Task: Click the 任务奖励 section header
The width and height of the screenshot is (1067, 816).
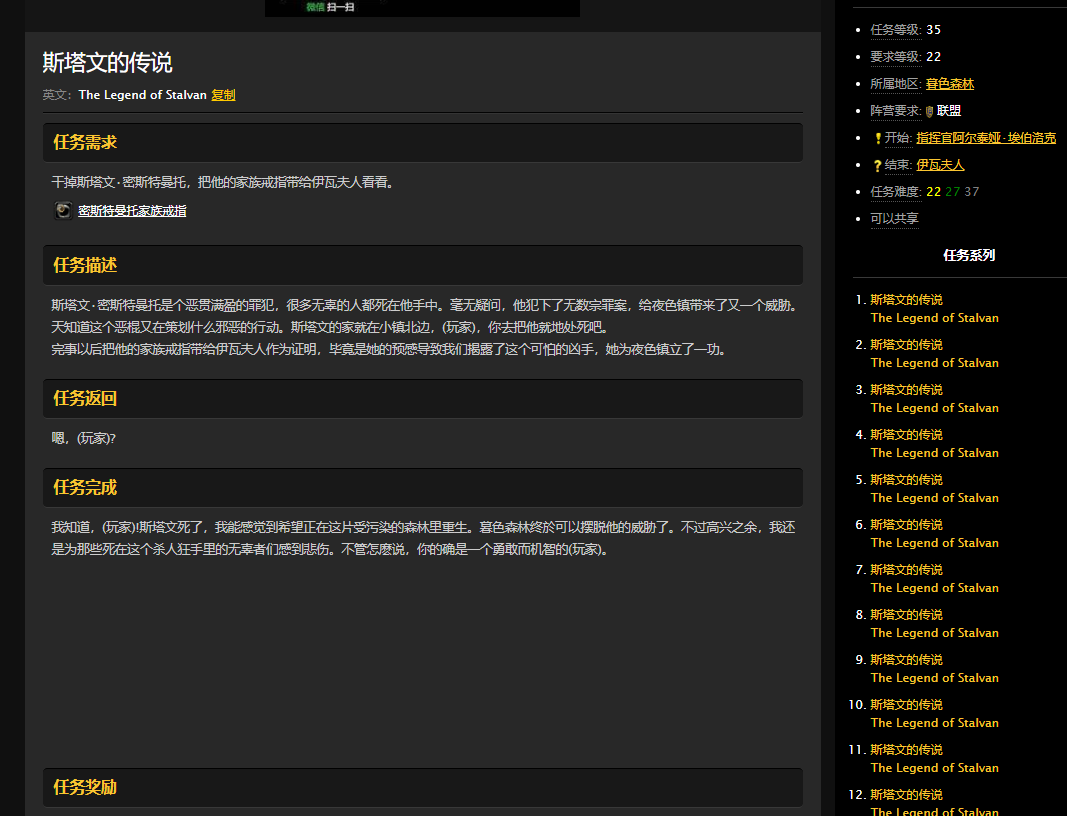Action: click(x=85, y=787)
